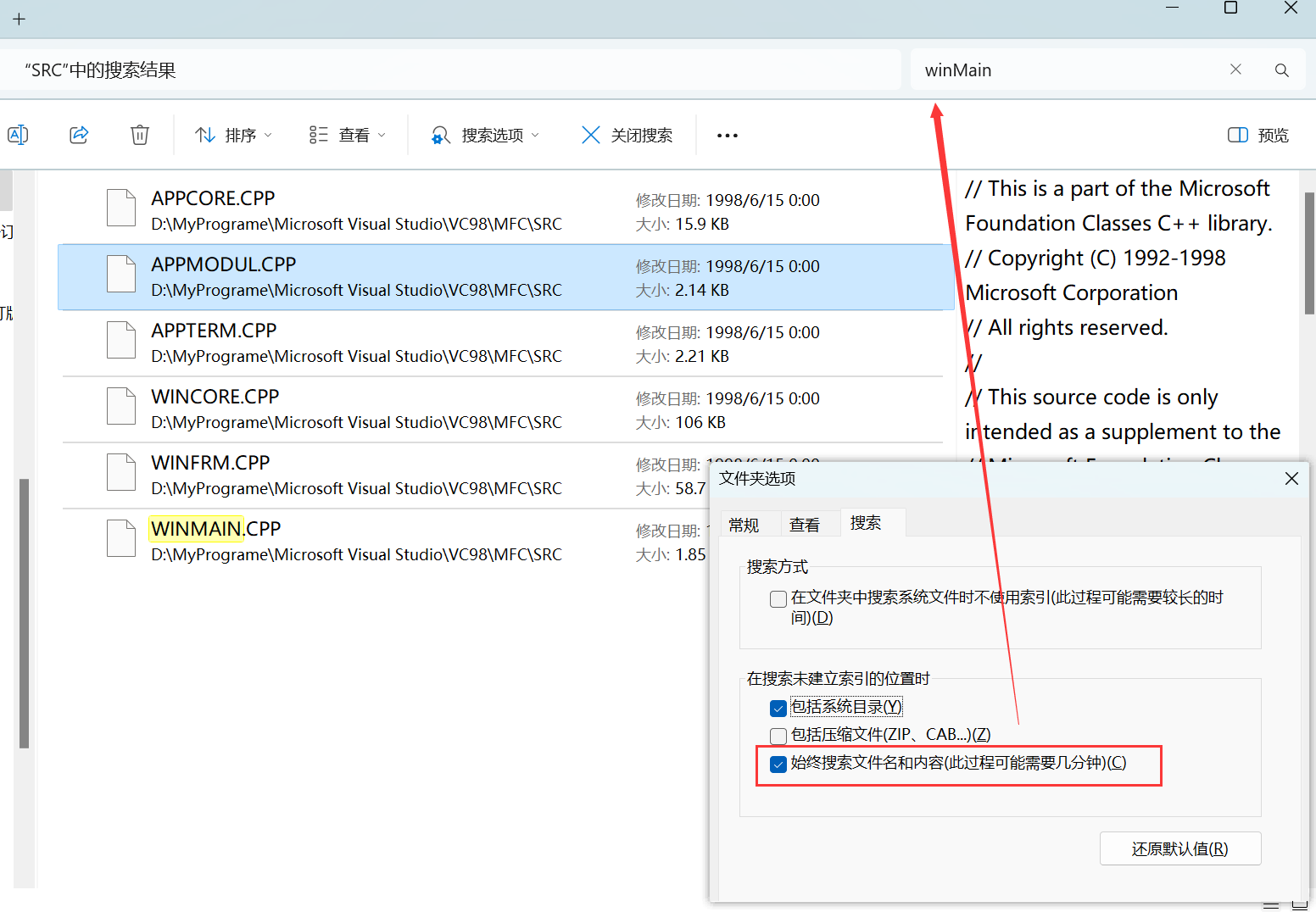
Task: Select the APPTERM.CPP file row
Action: click(x=506, y=343)
